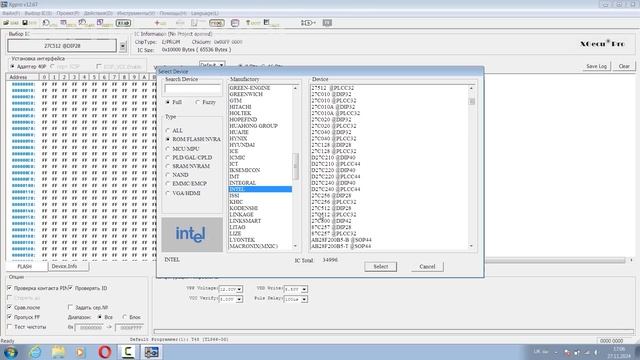
Task: Open the IC selection dropdown arrow
Action: (123, 46)
